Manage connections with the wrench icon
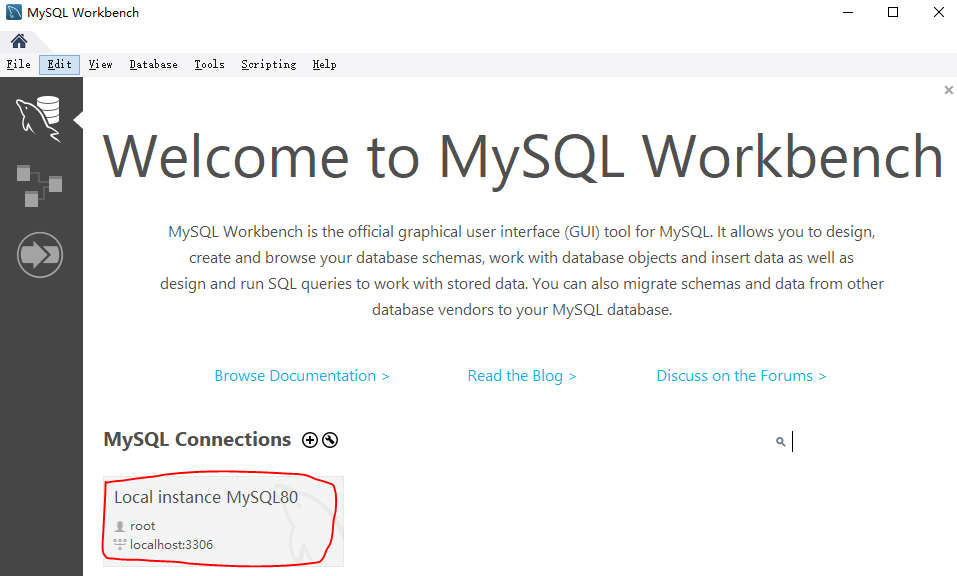 click(x=330, y=440)
